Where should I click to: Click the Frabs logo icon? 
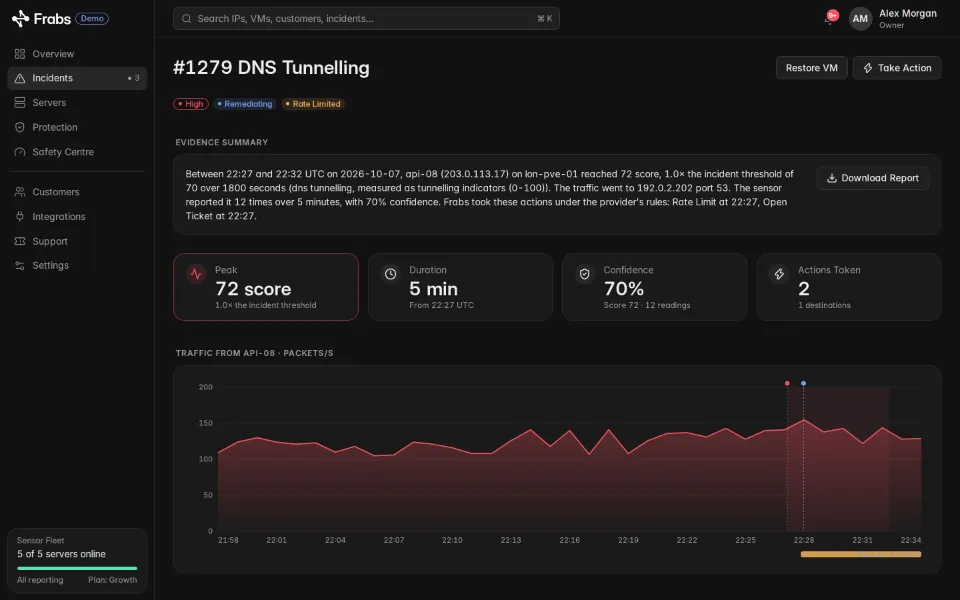[x=20, y=18]
